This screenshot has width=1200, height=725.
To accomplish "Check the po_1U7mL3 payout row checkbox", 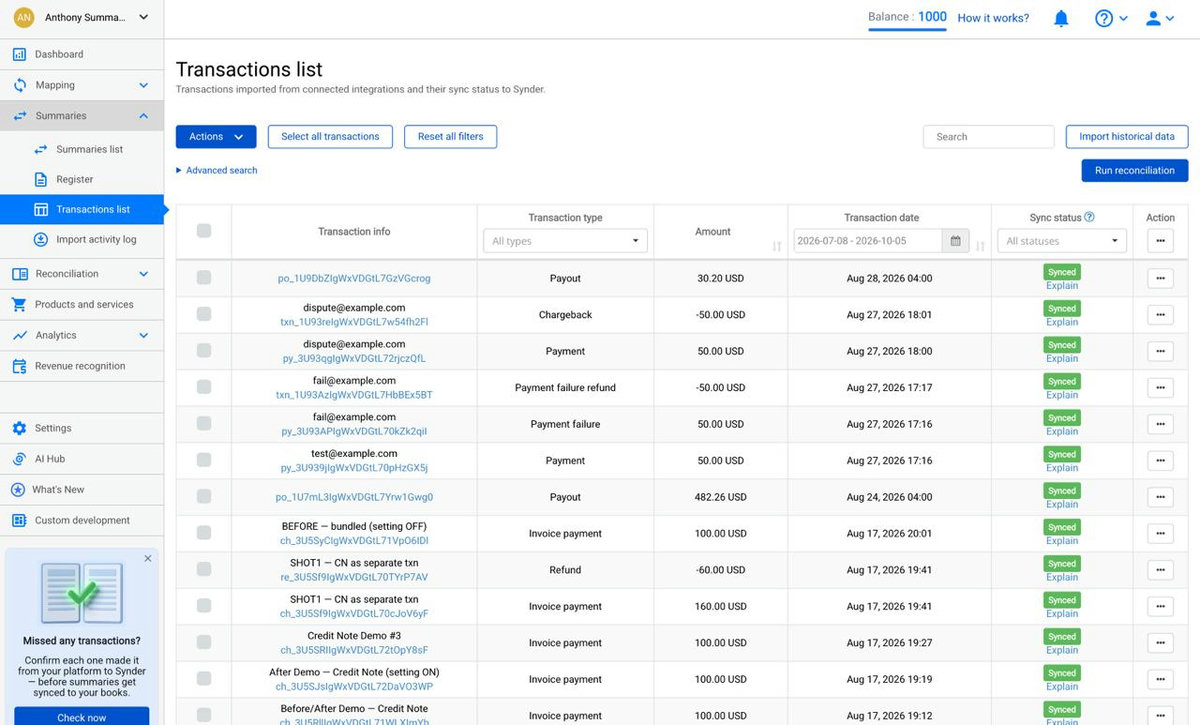I will (204, 497).
